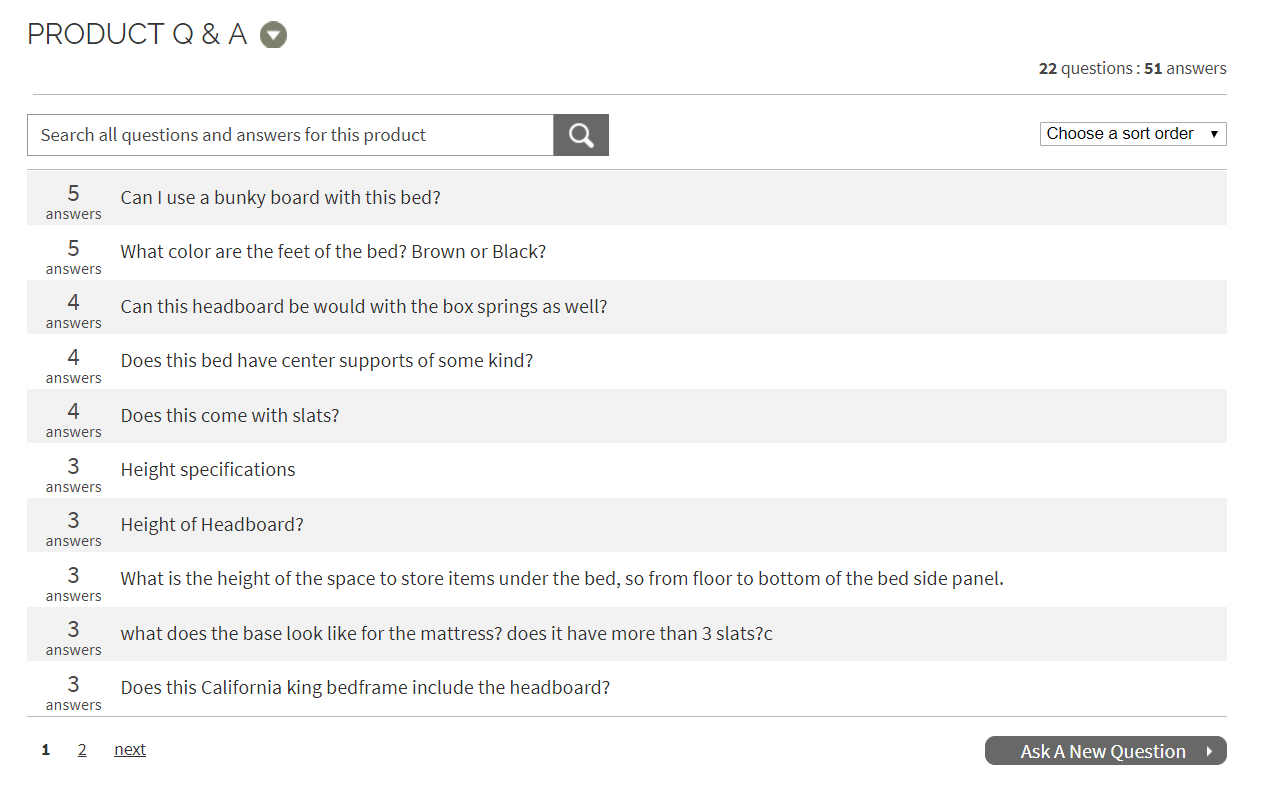The height and width of the screenshot is (790, 1274).
Task: Click the 4 answers count for slats question
Action: [x=73, y=418]
